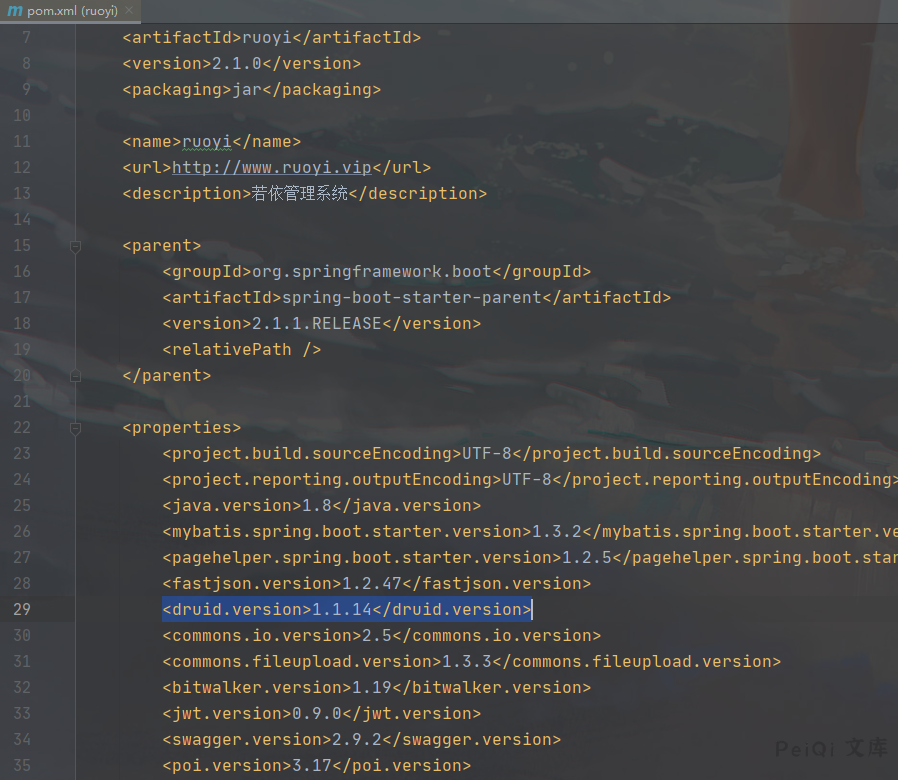Click the 2.1.1.RELEASE version value
The image size is (898, 780).
coord(317,324)
